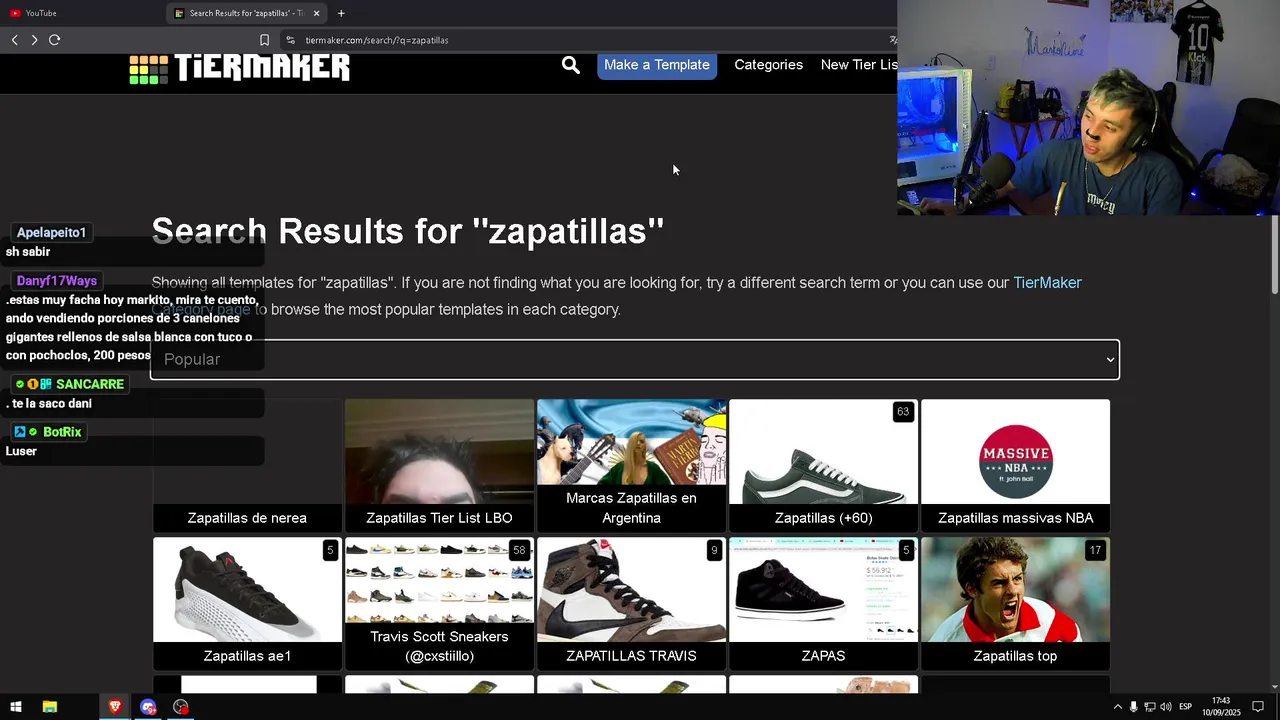This screenshot has width=1280, height=720.
Task: Open a new browser tab with the plus
Action: pyautogui.click(x=341, y=13)
